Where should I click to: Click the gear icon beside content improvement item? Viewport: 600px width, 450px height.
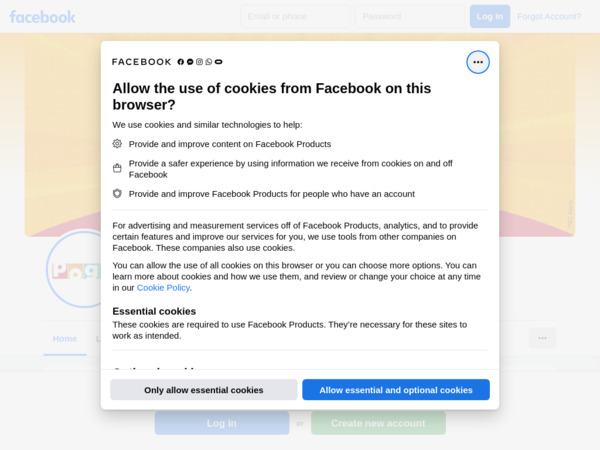[x=117, y=143]
